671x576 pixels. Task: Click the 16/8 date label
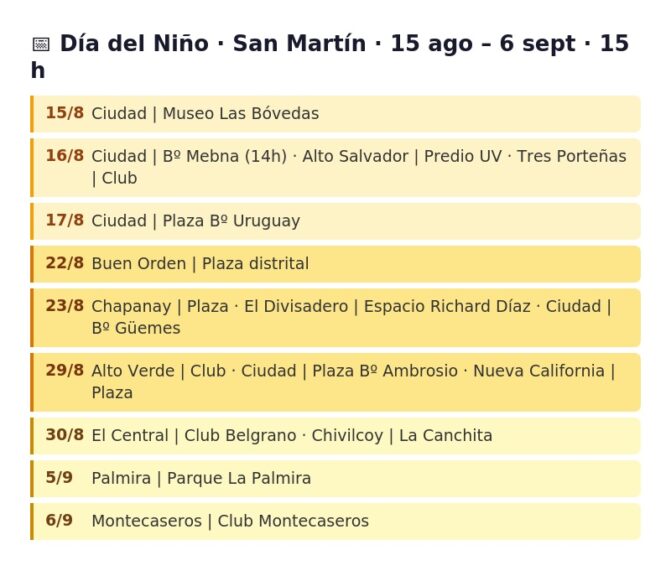(65, 156)
